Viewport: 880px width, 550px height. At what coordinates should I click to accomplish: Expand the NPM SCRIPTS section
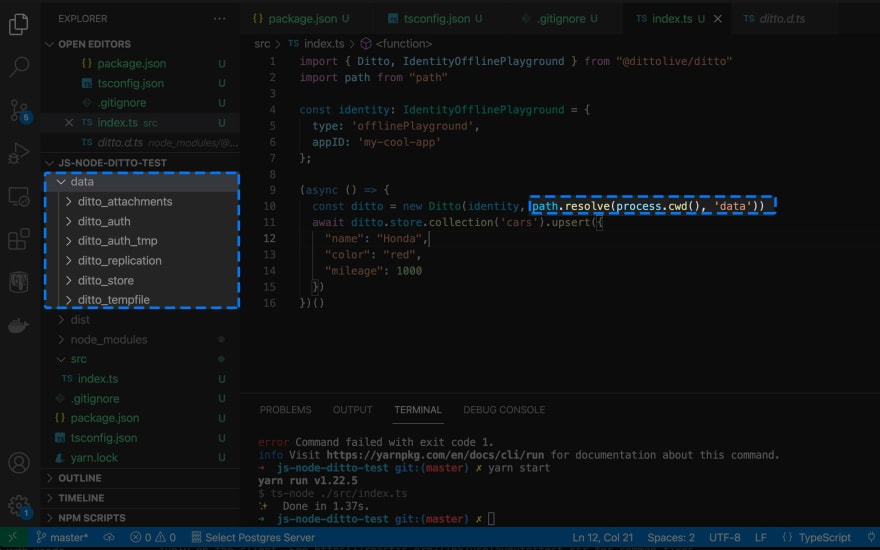140,517
